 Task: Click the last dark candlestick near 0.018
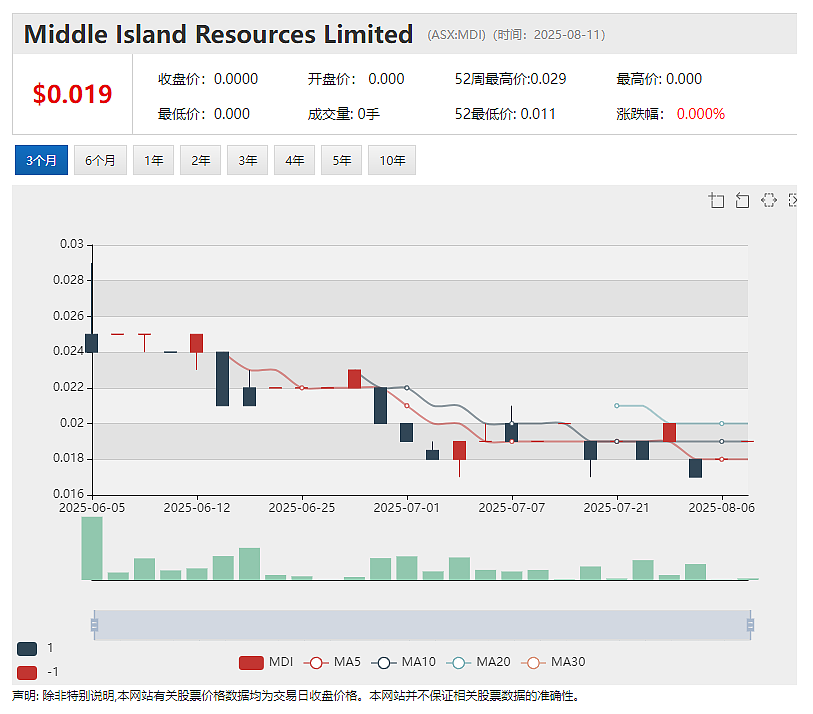pyautogui.click(x=695, y=468)
